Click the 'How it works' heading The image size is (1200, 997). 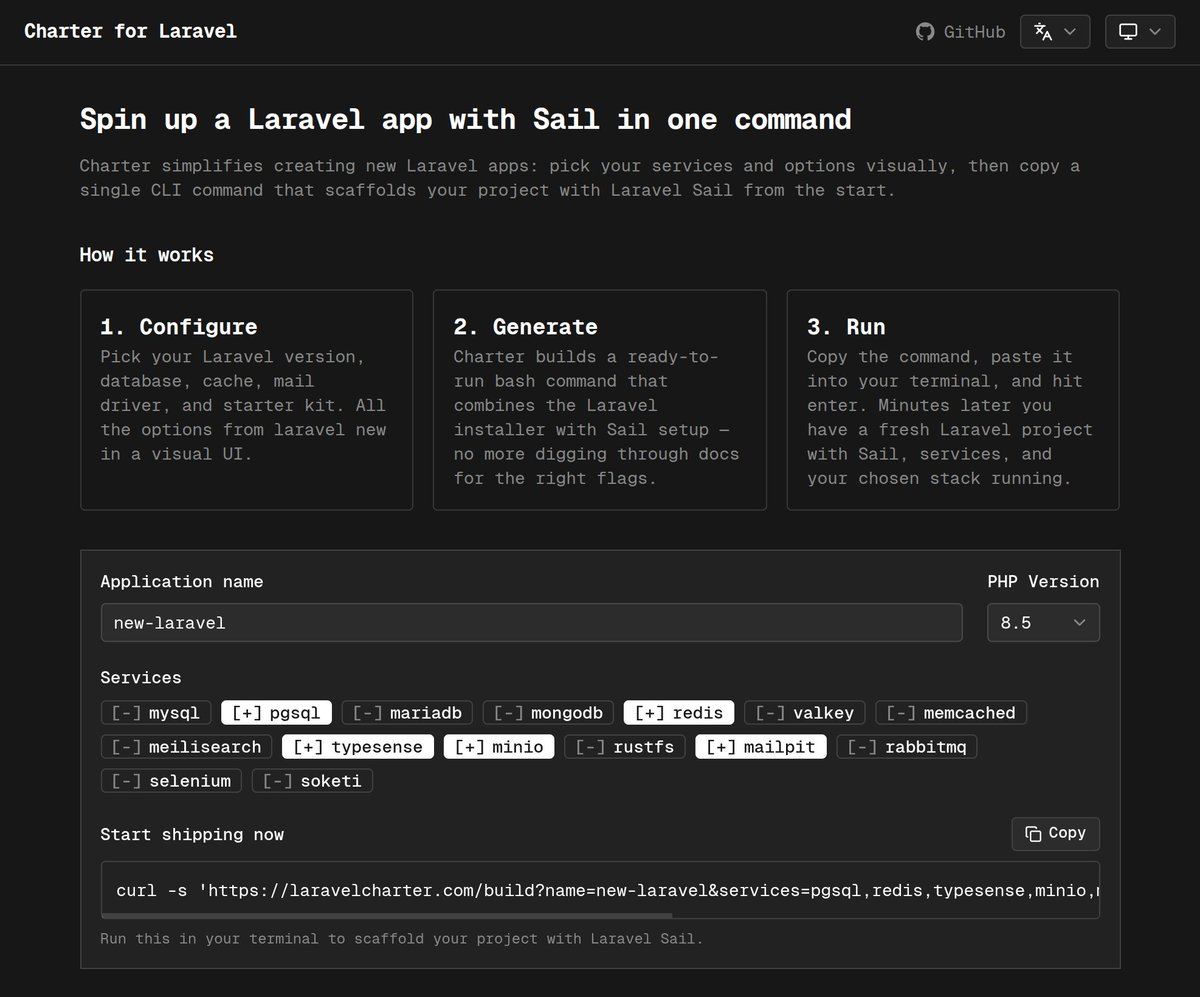pyautogui.click(x=147, y=255)
